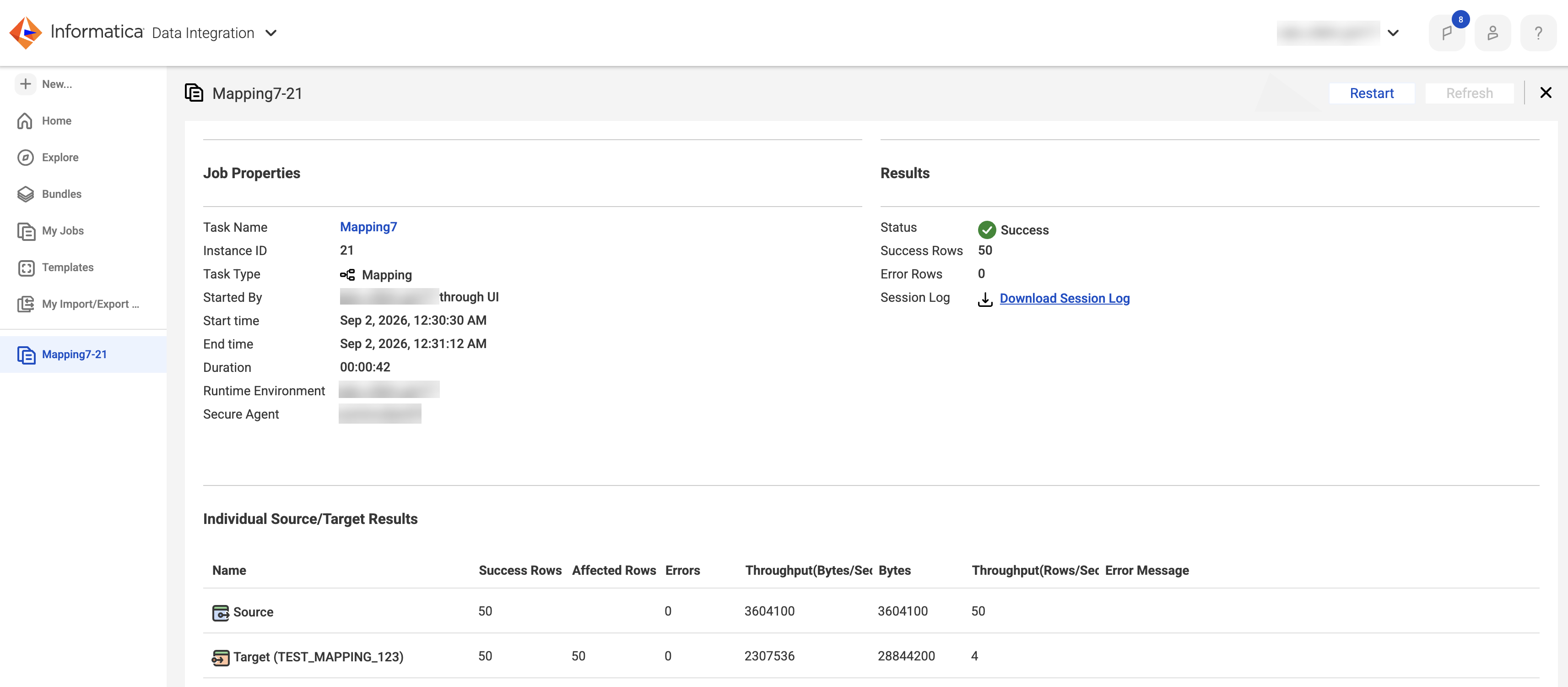Image resolution: width=1568 pixels, height=687 pixels.
Task: Open the help question mark icon
Action: [x=1538, y=33]
